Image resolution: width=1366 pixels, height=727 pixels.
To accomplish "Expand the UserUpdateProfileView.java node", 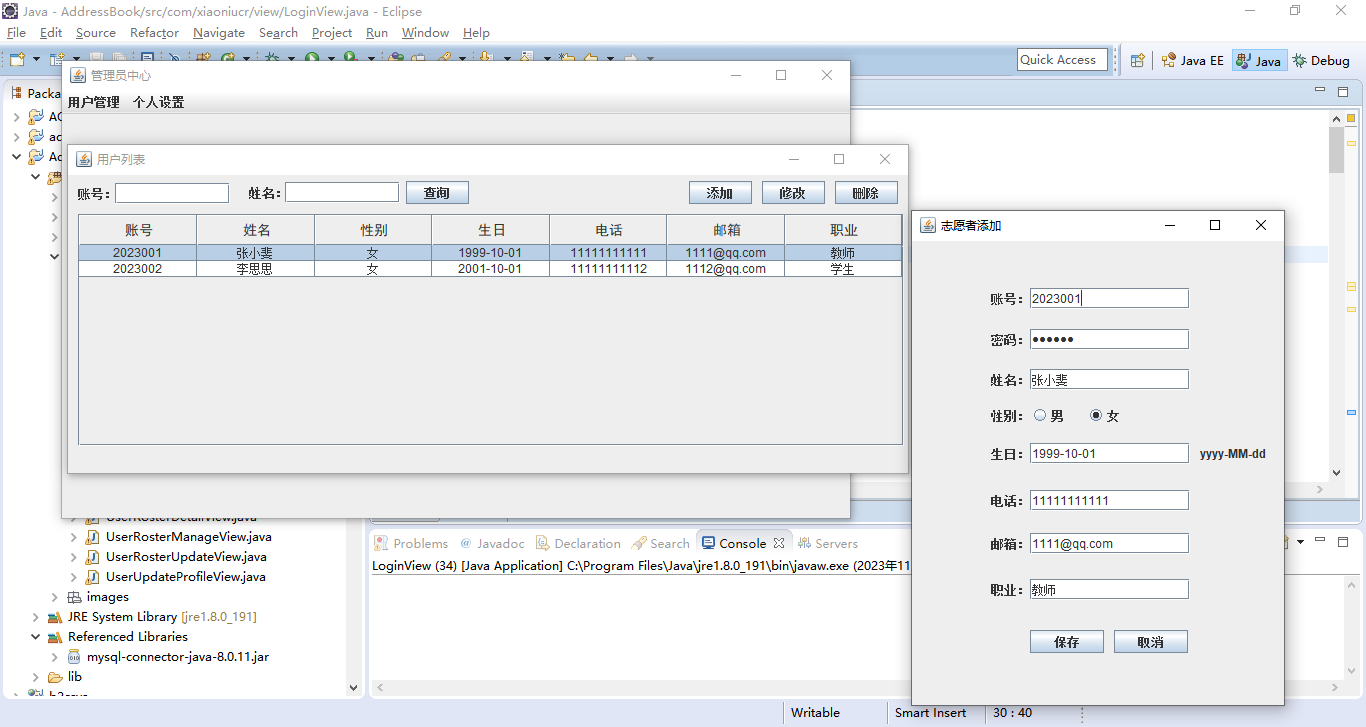I will tap(74, 577).
